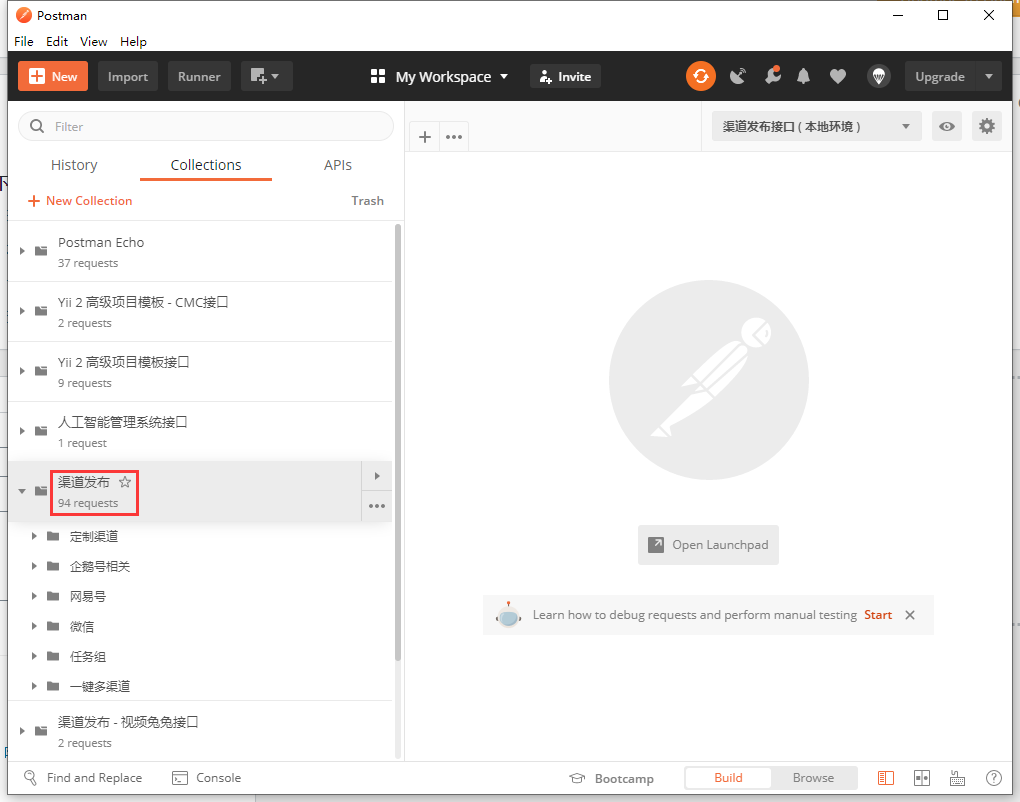Image resolution: width=1020 pixels, height=802 pixels.
Task: Open the notifications bell icon
Action: [803, 77]
